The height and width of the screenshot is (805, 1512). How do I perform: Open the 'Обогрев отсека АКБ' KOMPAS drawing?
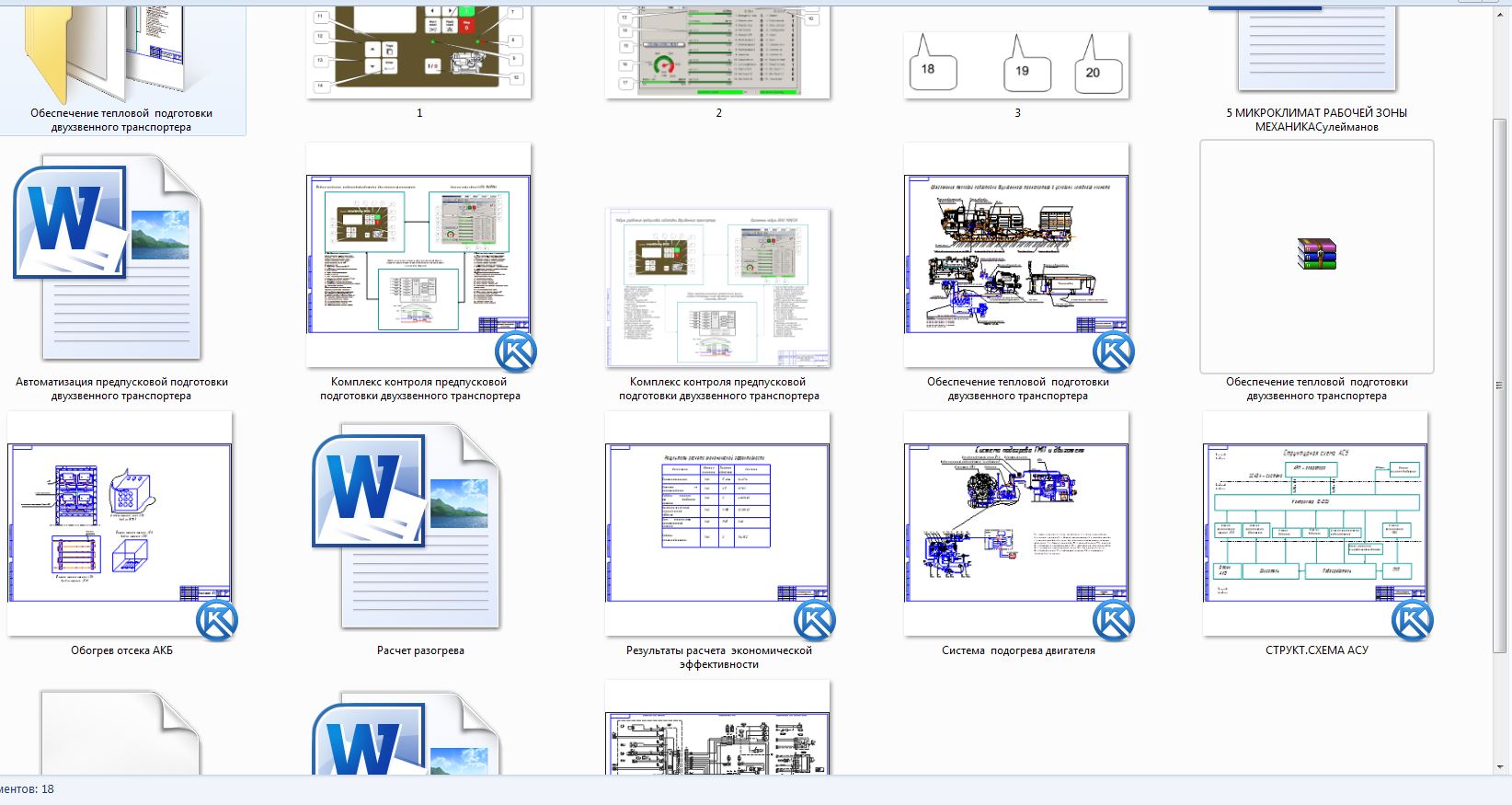pyautogui.click(x=120, y=524)
